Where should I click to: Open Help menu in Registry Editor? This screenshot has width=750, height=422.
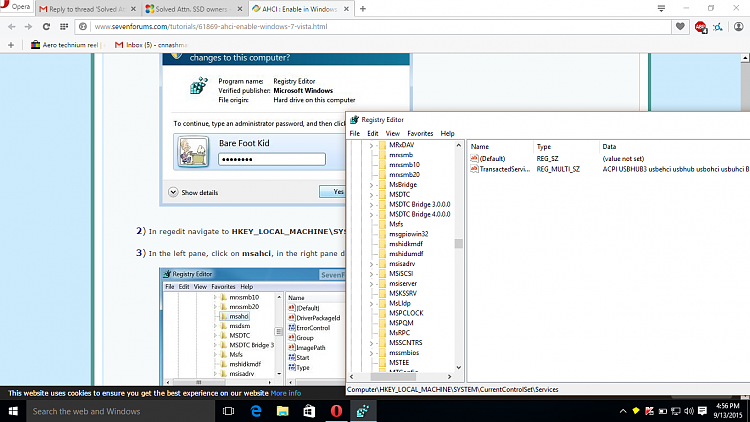pyautogui.click(x=447, y=133)
